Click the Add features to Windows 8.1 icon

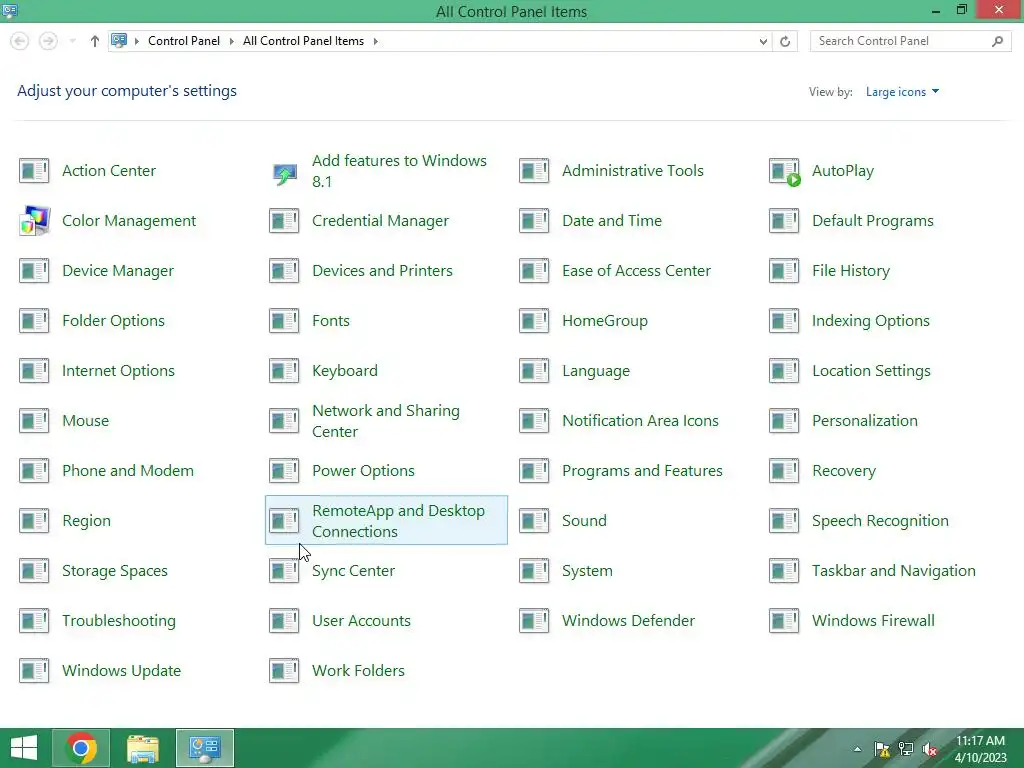point(284,174)
